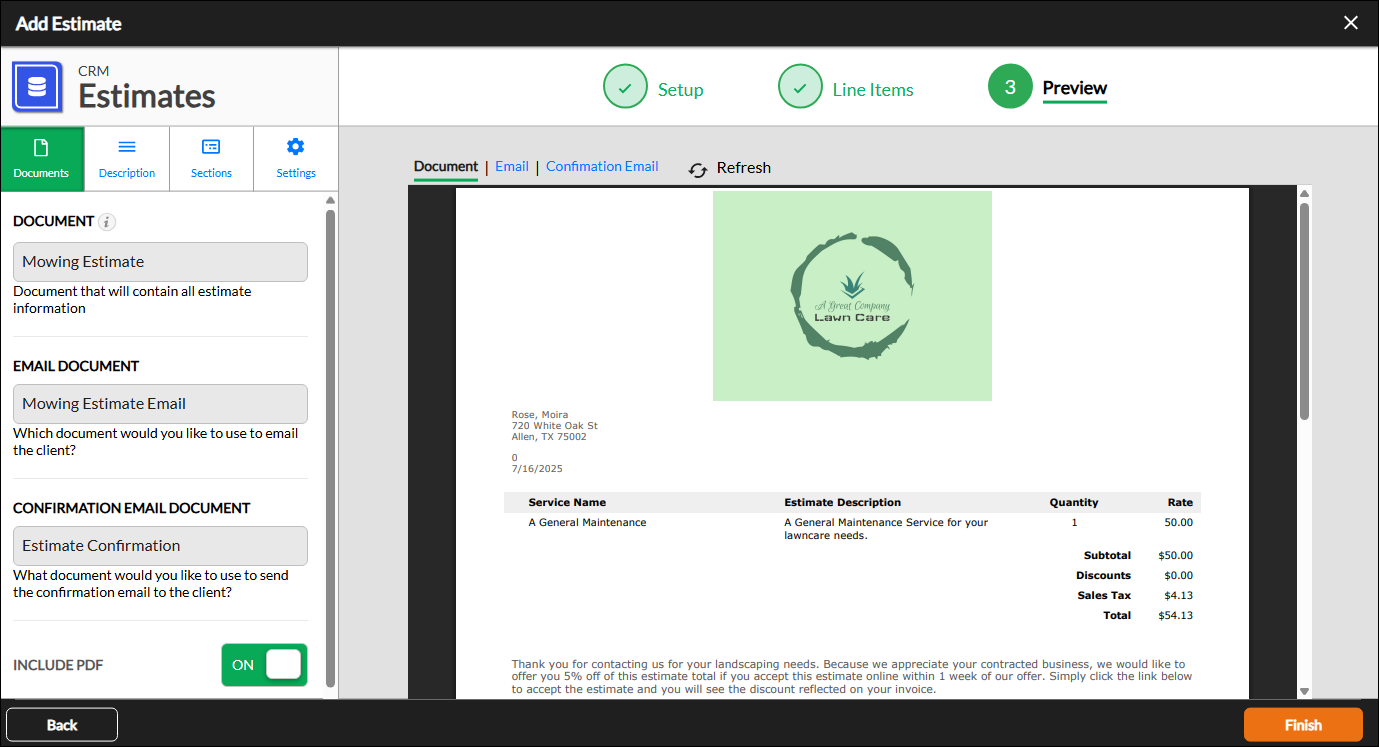Select step 3 Preview circle
Image resolution: width=1379 pixels, height=747 pixels.
click(1010, 87)
